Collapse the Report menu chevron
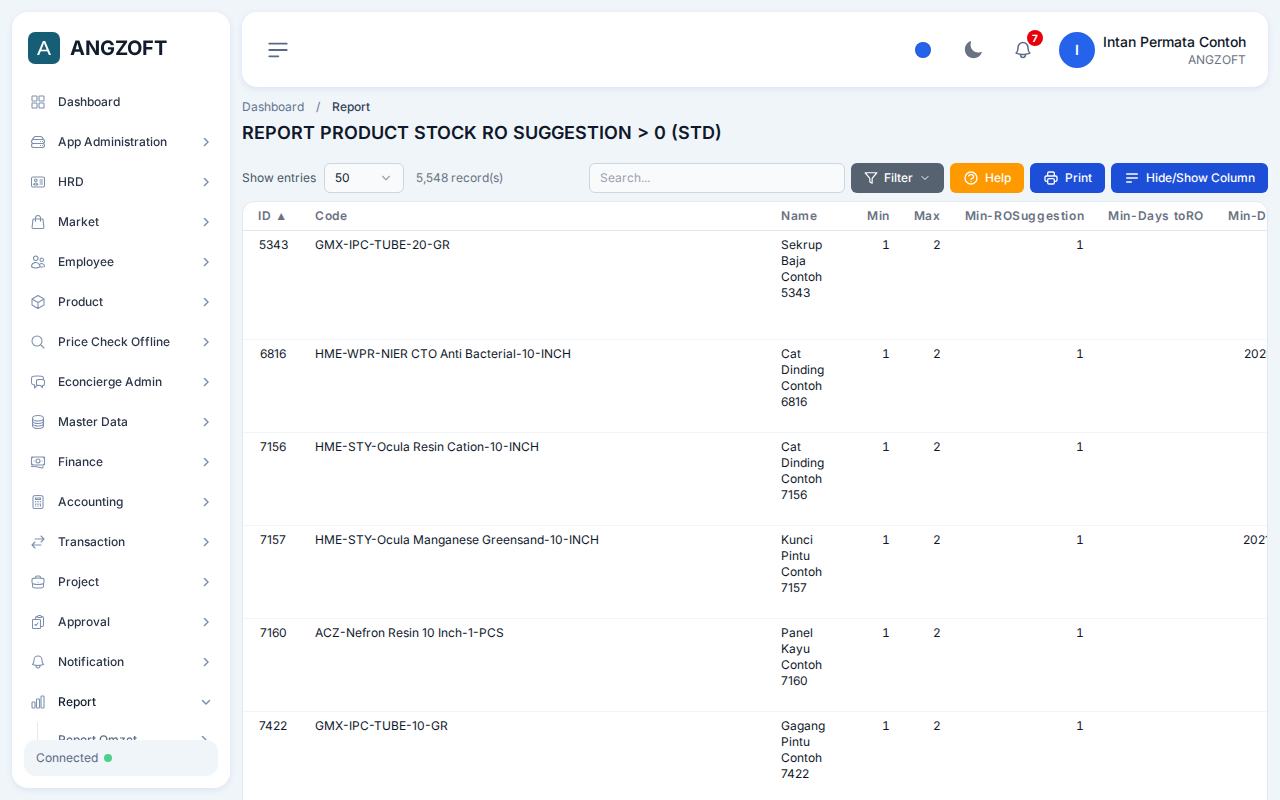Screen dimensions: 1280x800 coord(206,702)
